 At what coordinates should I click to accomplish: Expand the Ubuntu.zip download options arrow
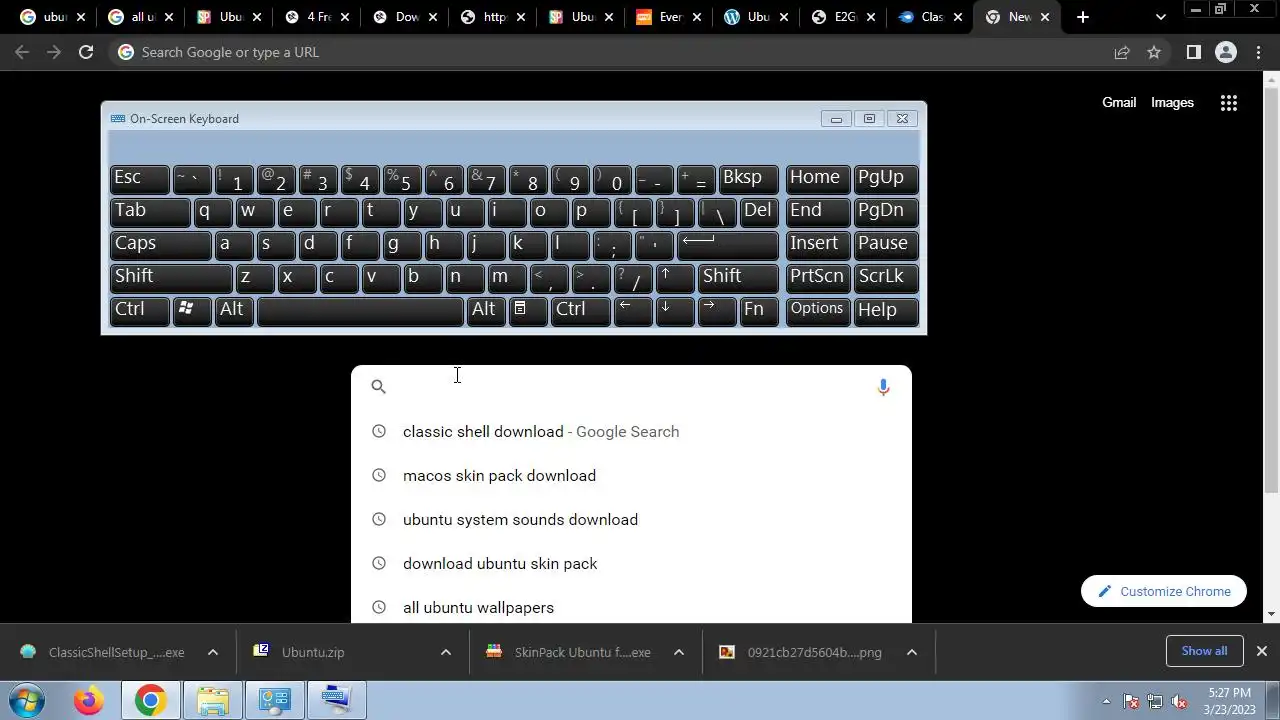pyautogui.click(x=445, y=652)
